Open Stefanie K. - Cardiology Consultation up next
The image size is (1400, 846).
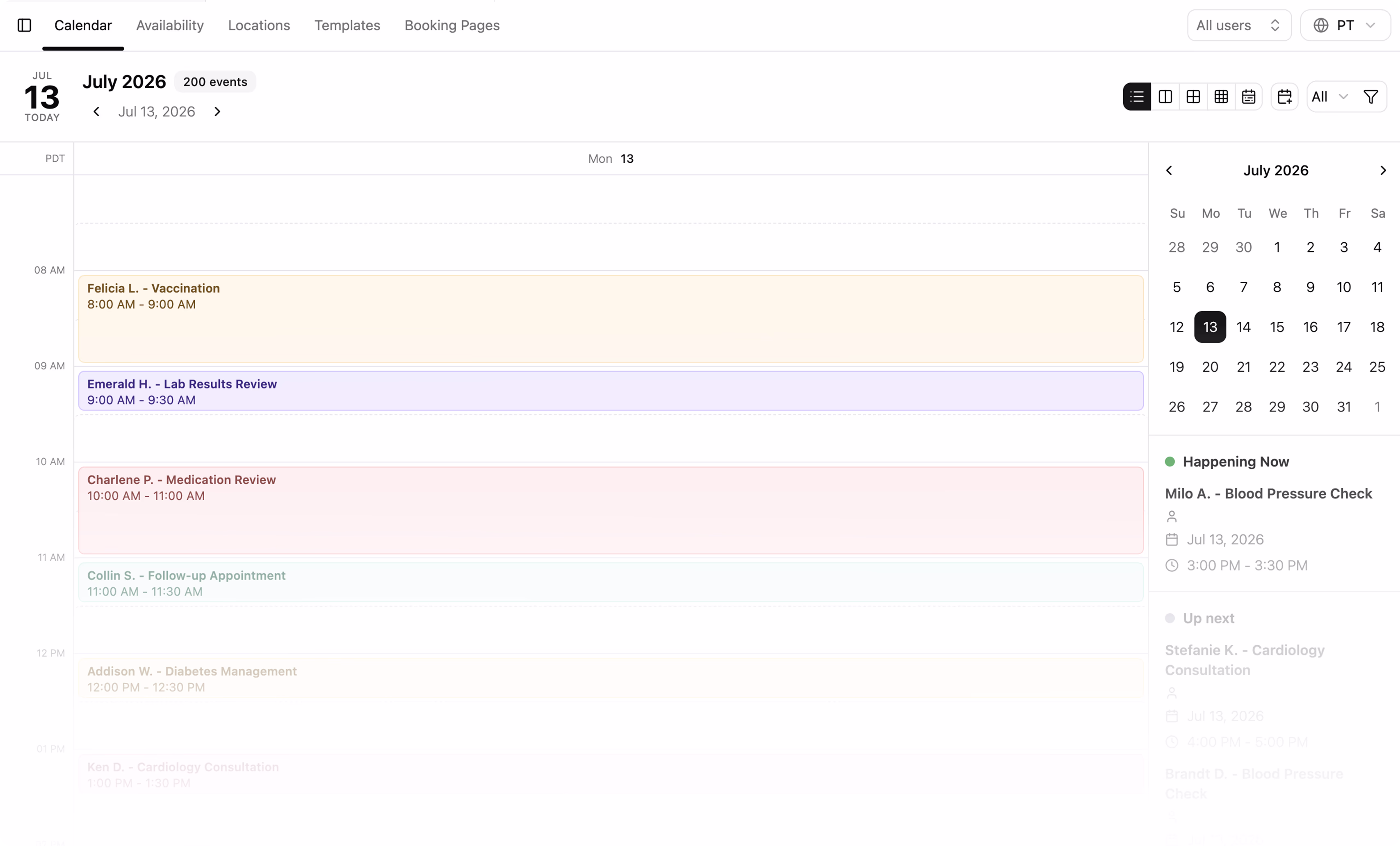point(1245,660)
